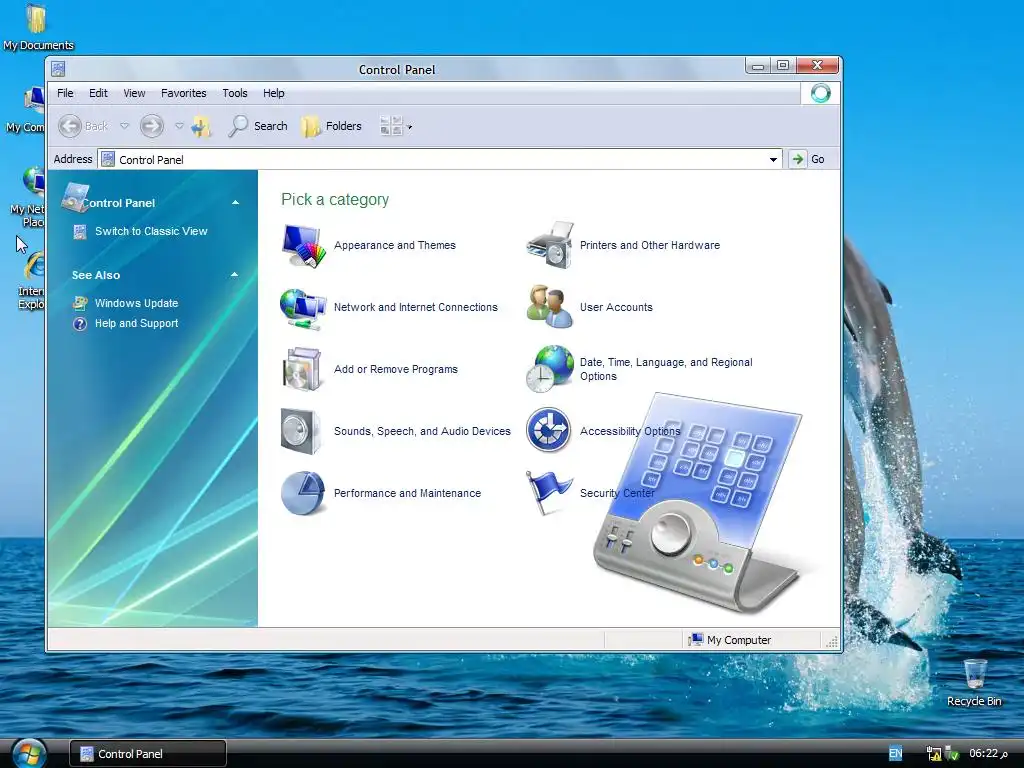Viewport: 1024px width, 768px height.
Task: Click Performance and Maintenance pie chart icon
Action: tap(303, 493)
